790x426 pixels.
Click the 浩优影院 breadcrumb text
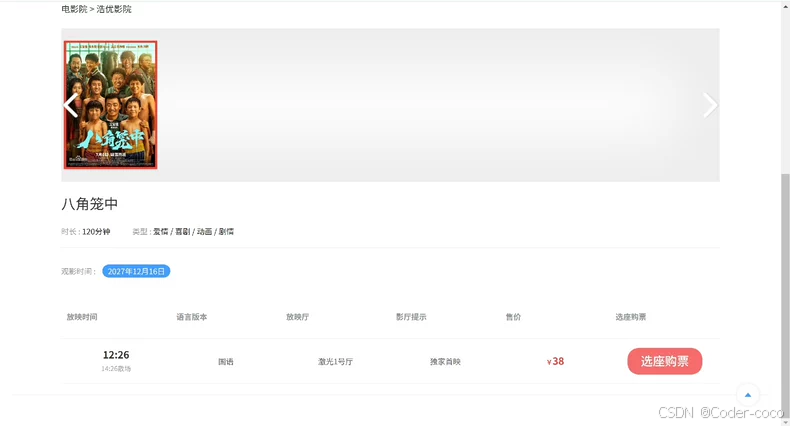tap(114, 9)
